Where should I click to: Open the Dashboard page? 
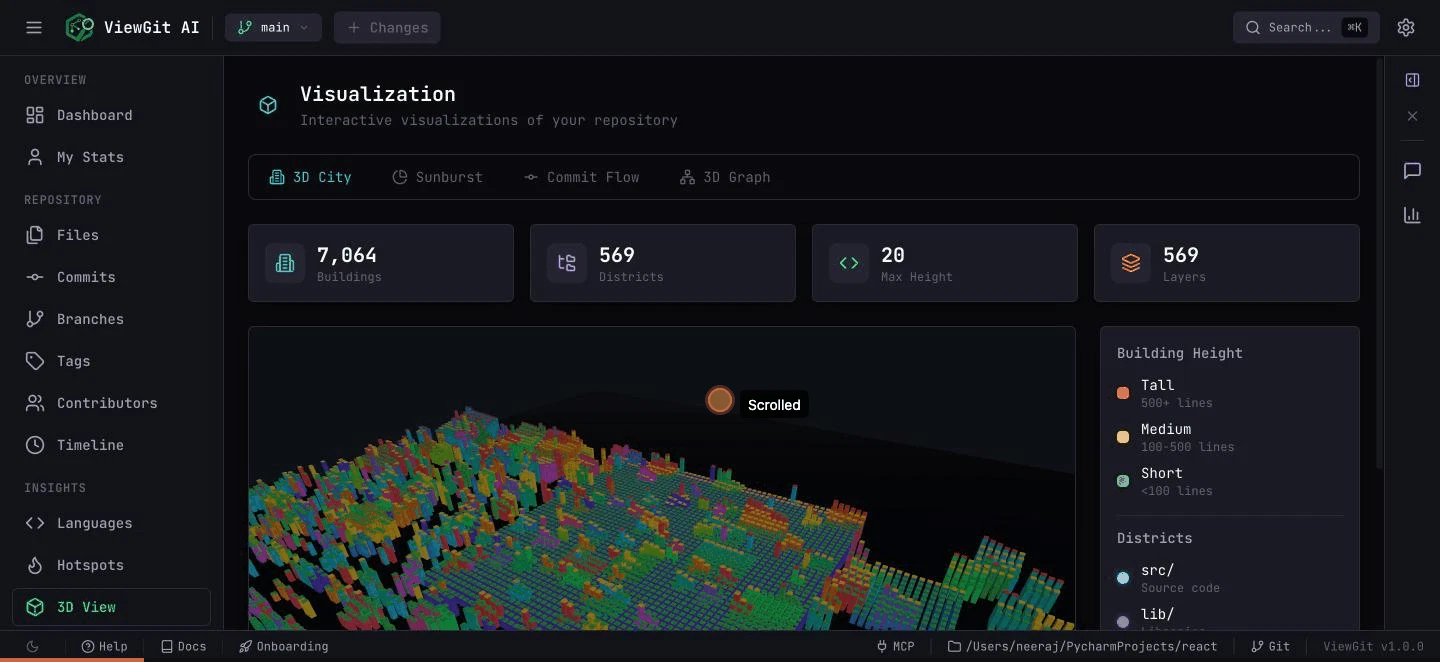point(111,115)
